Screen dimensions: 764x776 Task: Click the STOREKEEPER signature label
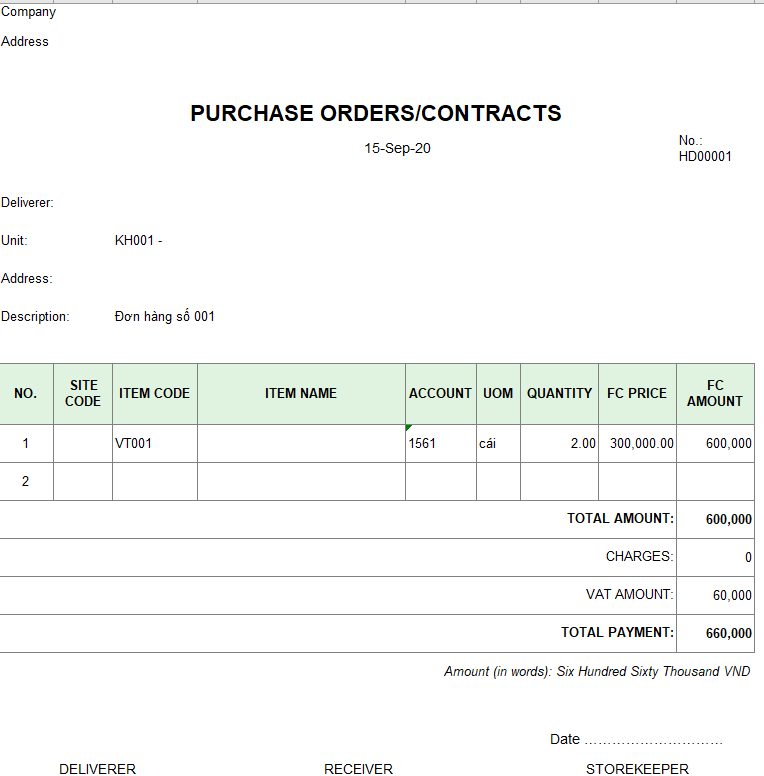click(x=637, y=769)
